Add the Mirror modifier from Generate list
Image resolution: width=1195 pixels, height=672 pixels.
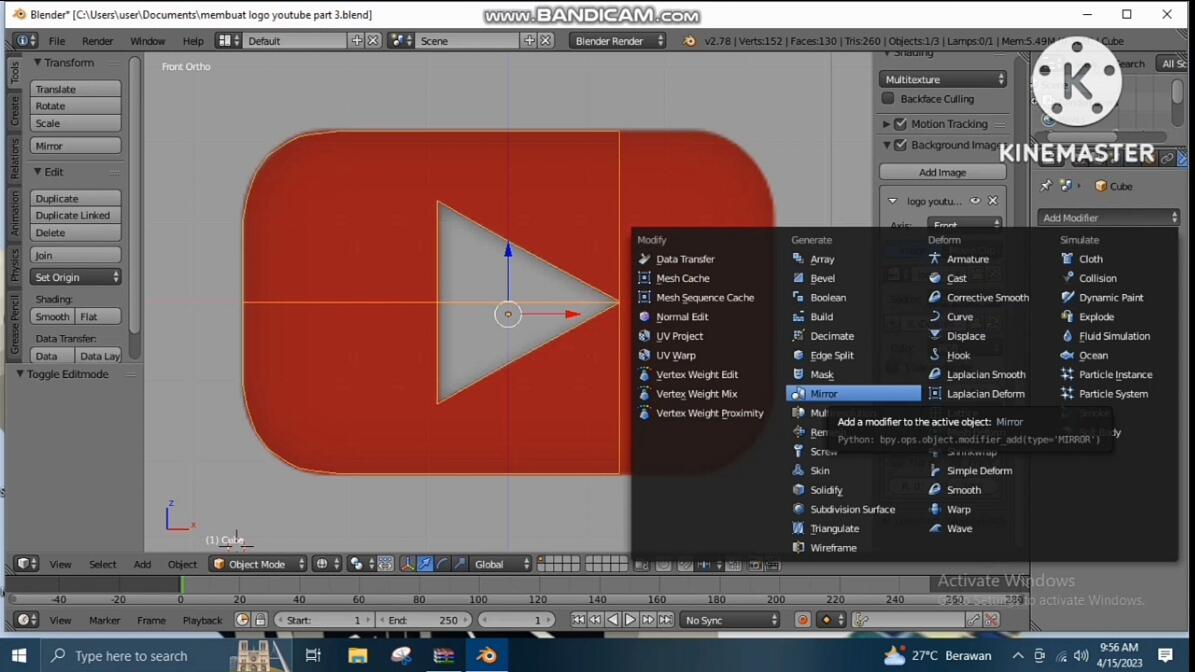[x=853, y=393]
